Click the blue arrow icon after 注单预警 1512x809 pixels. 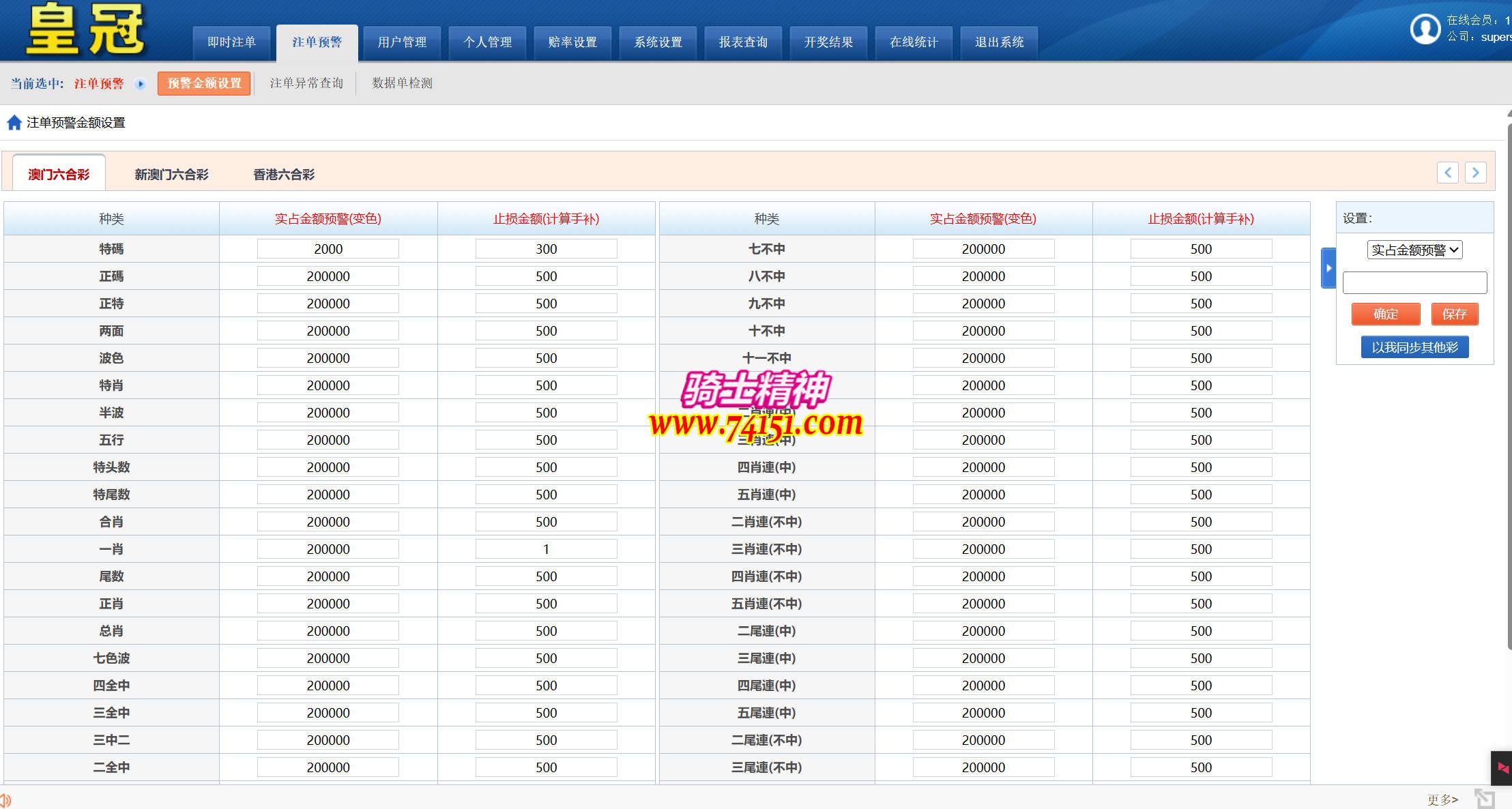tap(141, 84)
